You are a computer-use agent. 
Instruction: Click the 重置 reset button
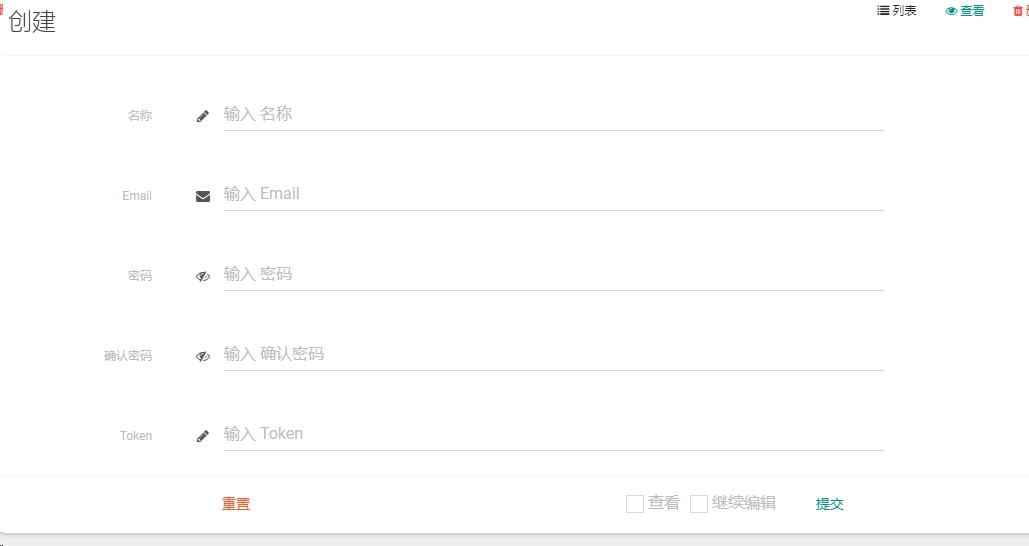coord(236,504)
